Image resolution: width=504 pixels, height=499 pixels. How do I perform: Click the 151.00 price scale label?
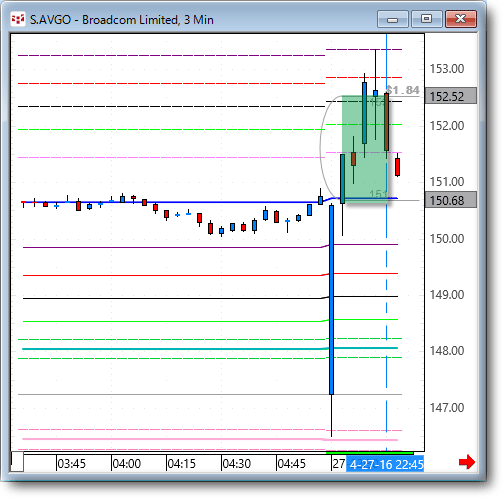[447, 182]
